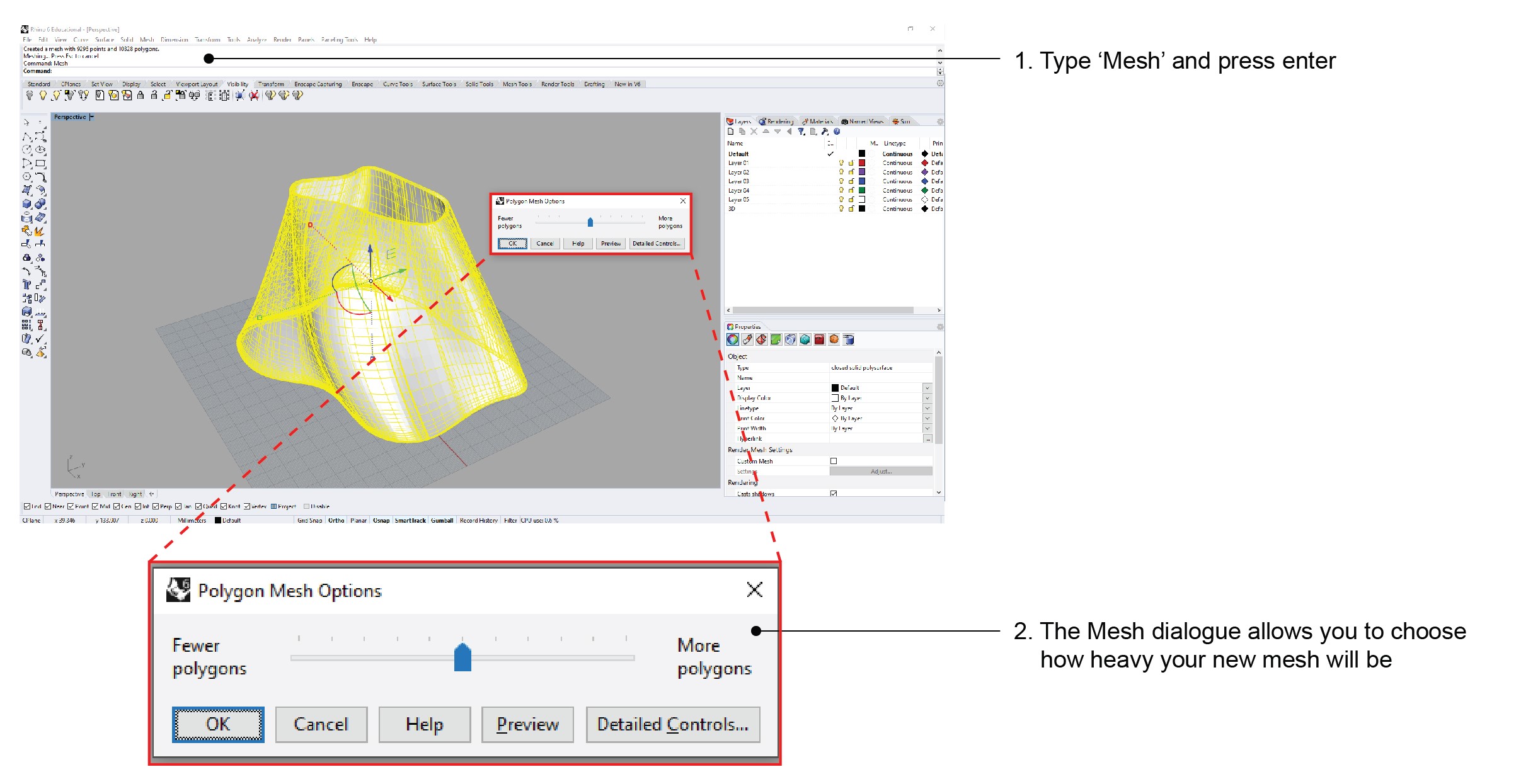Open the layer filter funnel icon
This screenshot has height=784, width=1533.
(801, 132)
